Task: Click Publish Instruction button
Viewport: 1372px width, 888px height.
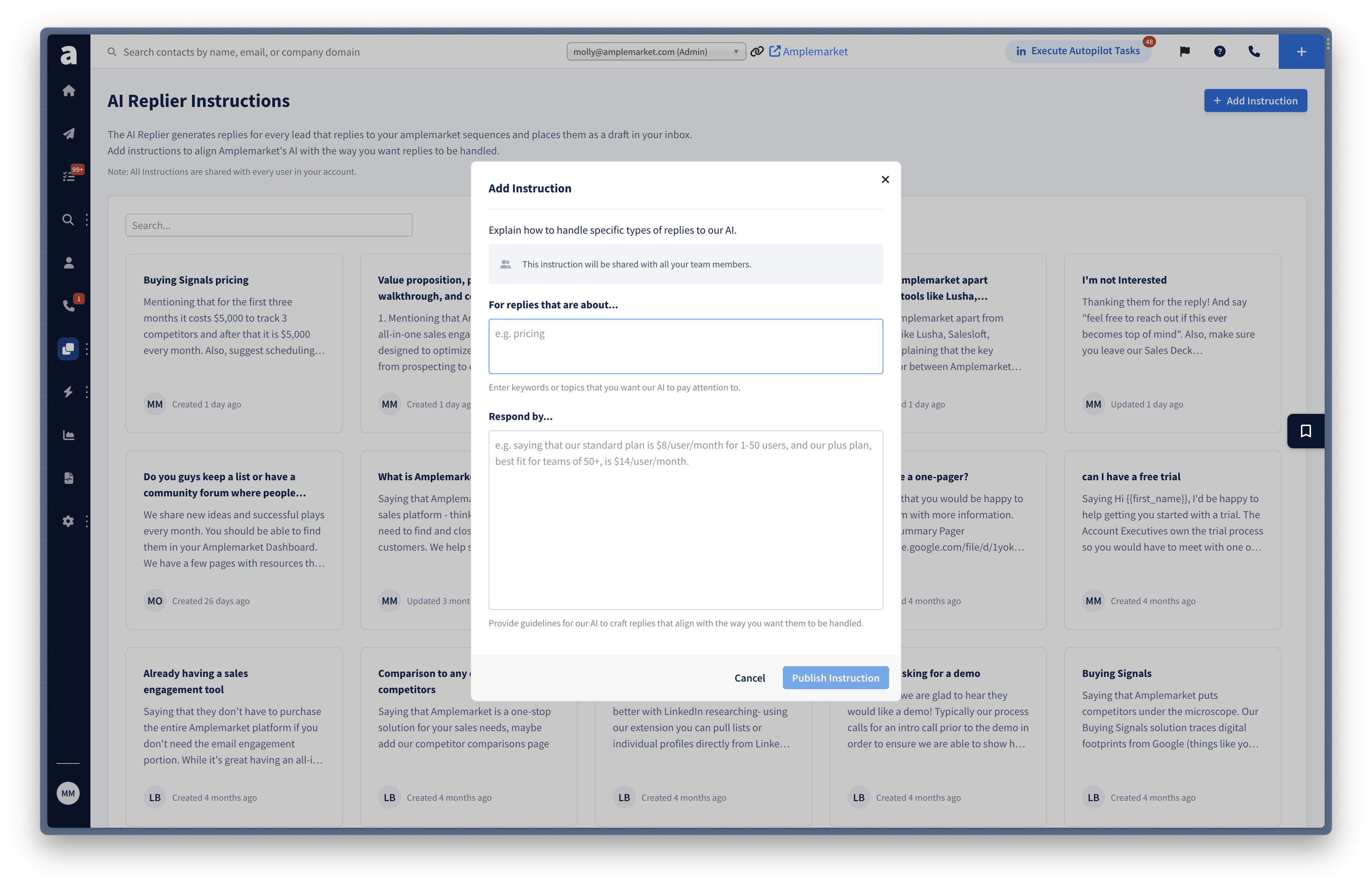Action: coord(835,678)
